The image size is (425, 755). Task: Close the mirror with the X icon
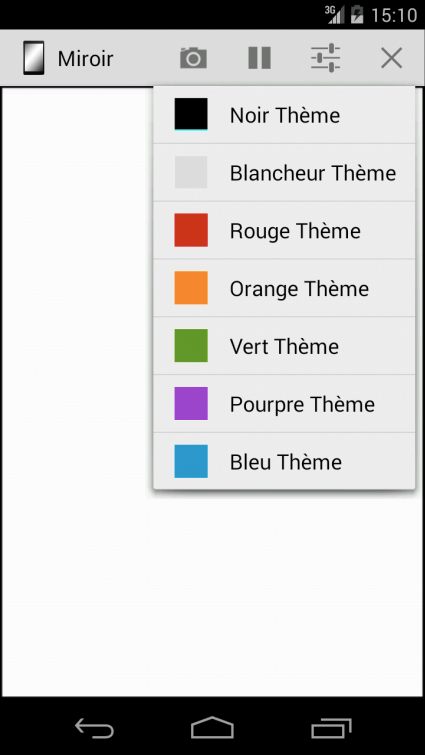(391, 58)
